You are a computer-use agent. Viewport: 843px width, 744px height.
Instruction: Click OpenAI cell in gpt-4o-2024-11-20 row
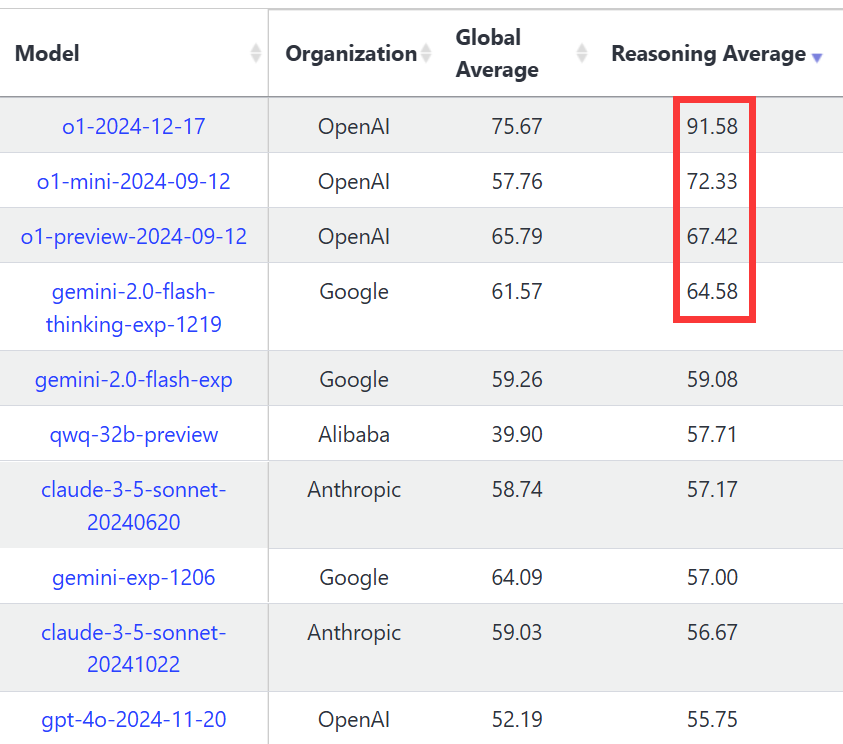pos(354,719)
